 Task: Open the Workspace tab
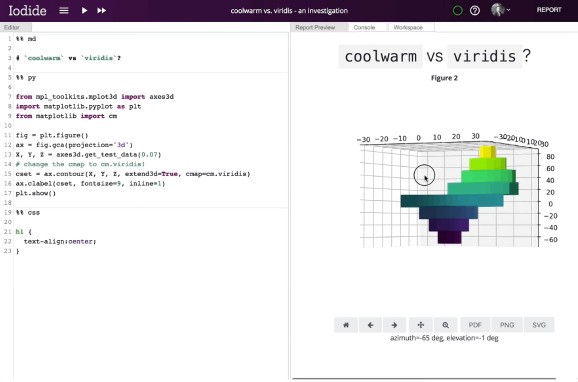(x=408, y=27)
